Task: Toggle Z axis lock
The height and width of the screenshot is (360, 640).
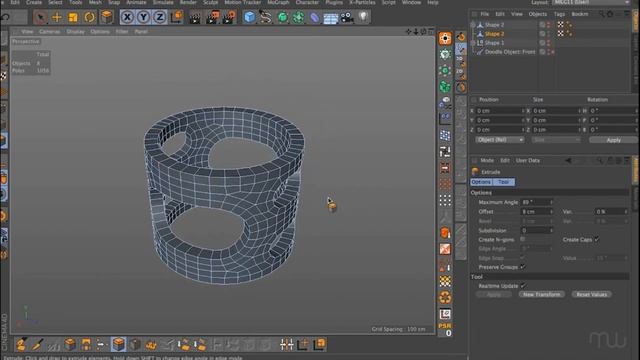Action: (x=160, y=17)
